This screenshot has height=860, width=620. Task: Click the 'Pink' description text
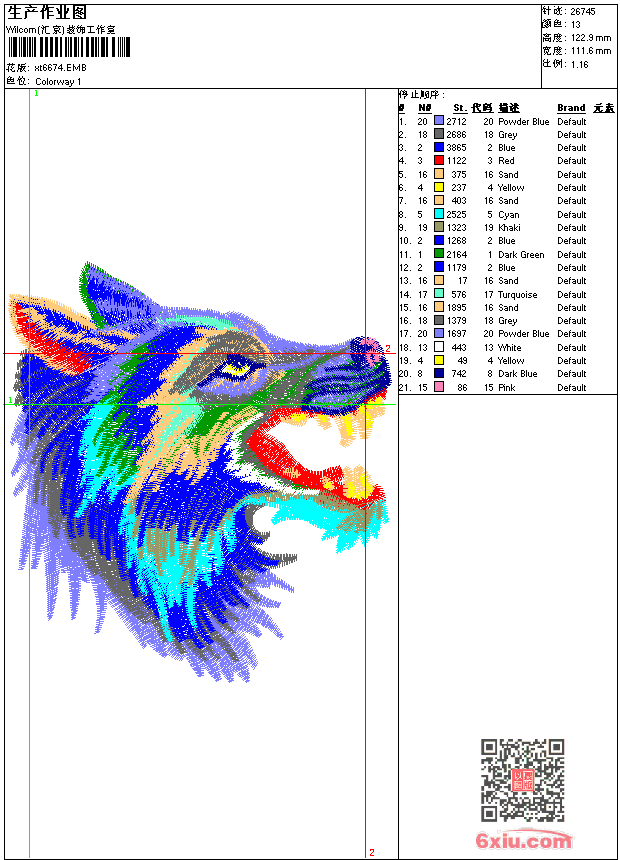(x=506, y=388)
